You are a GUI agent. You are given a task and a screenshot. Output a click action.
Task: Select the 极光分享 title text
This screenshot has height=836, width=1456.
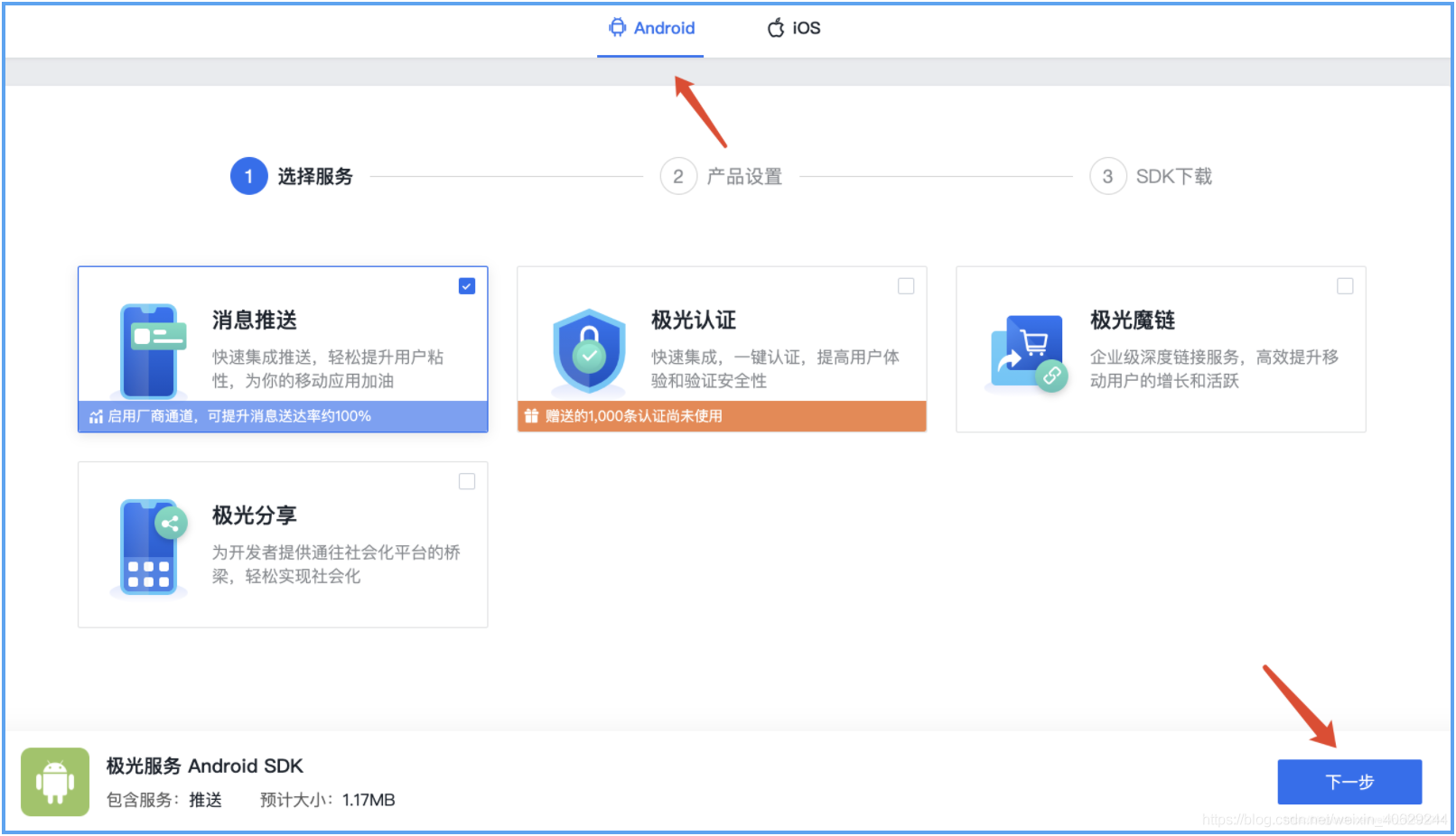255,516
